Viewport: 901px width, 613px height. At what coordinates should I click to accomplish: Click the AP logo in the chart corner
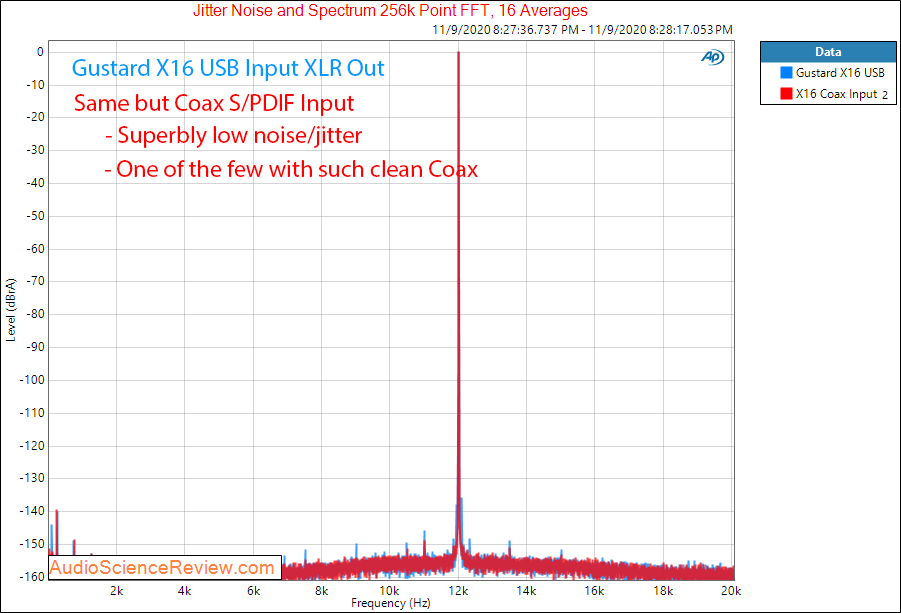point(713,57)
